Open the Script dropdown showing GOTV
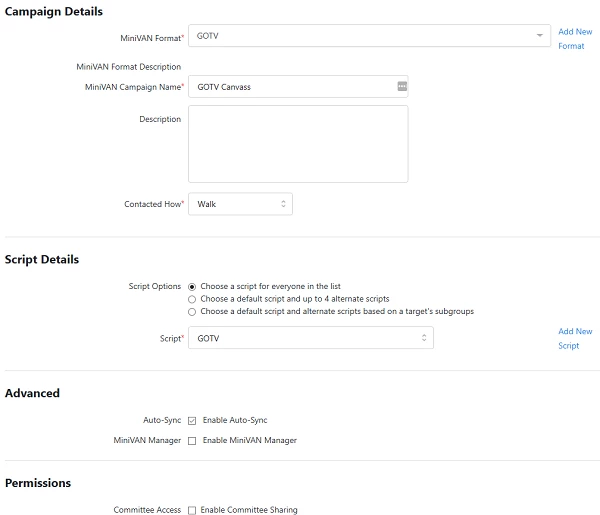Viewport: 600px width, 515px height. pyautogui.click(x=311, y=338)
